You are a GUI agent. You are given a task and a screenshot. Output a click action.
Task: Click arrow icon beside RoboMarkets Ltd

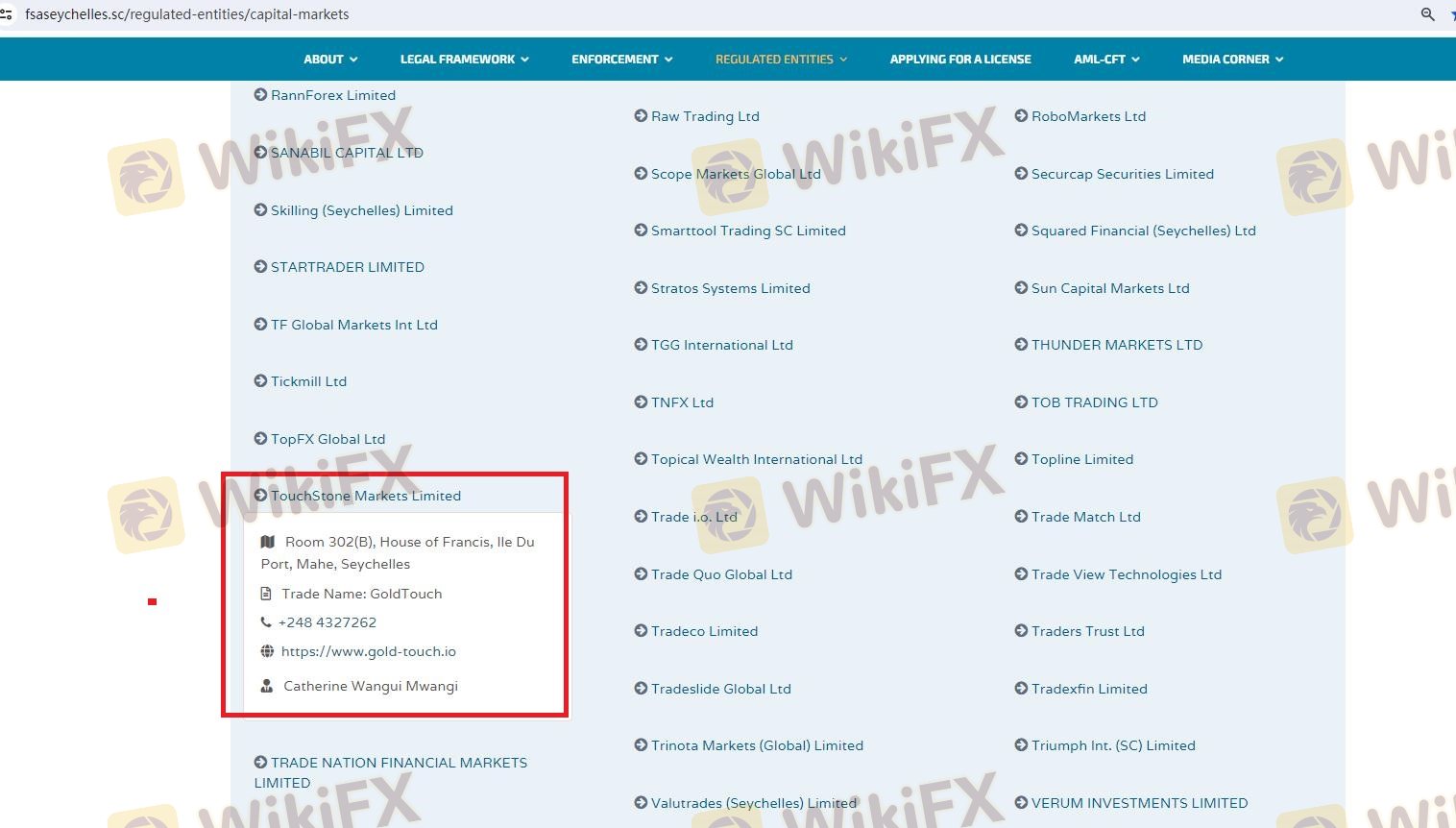tap(1021, 116)
